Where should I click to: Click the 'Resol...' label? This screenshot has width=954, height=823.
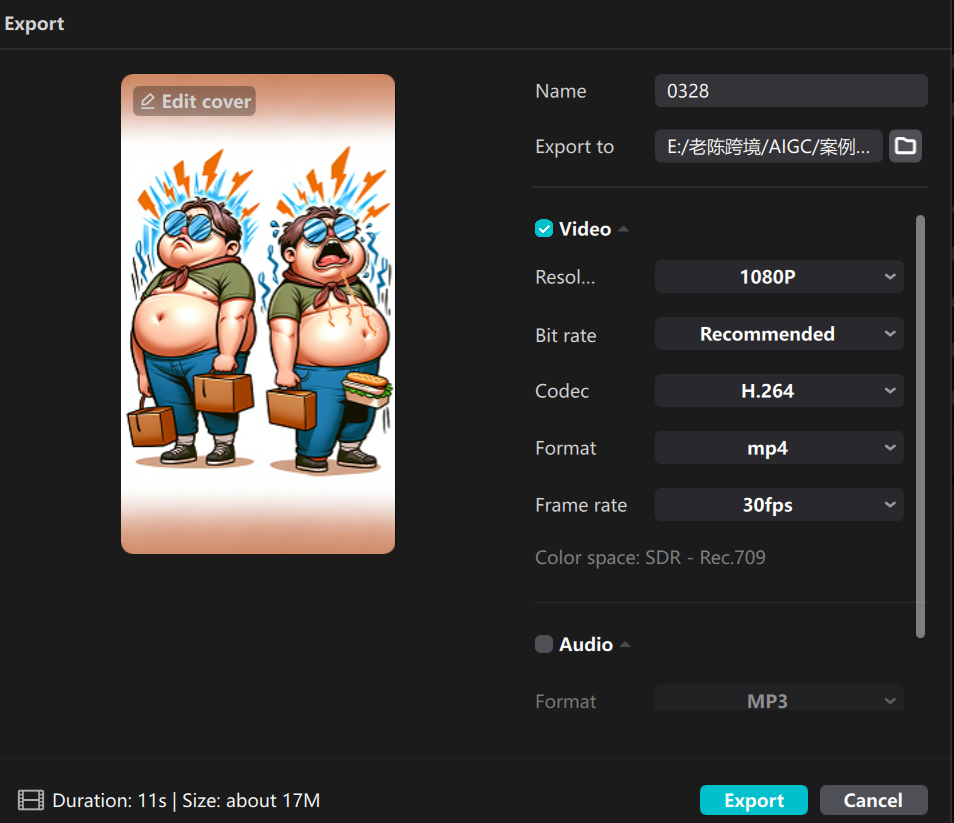click(x=565, y=277)
